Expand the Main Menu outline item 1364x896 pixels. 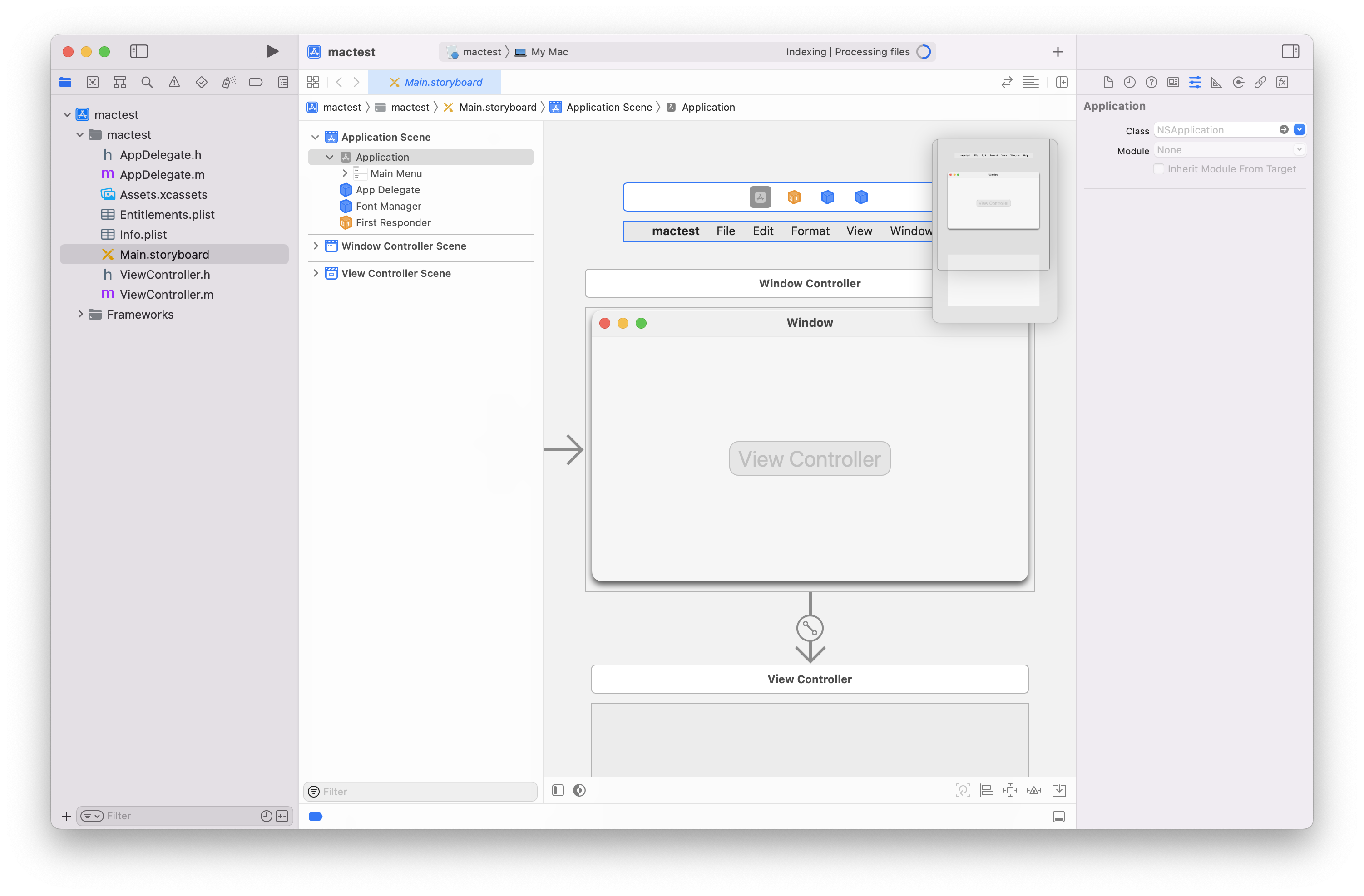pyautogui.click(x=345, y=173)
